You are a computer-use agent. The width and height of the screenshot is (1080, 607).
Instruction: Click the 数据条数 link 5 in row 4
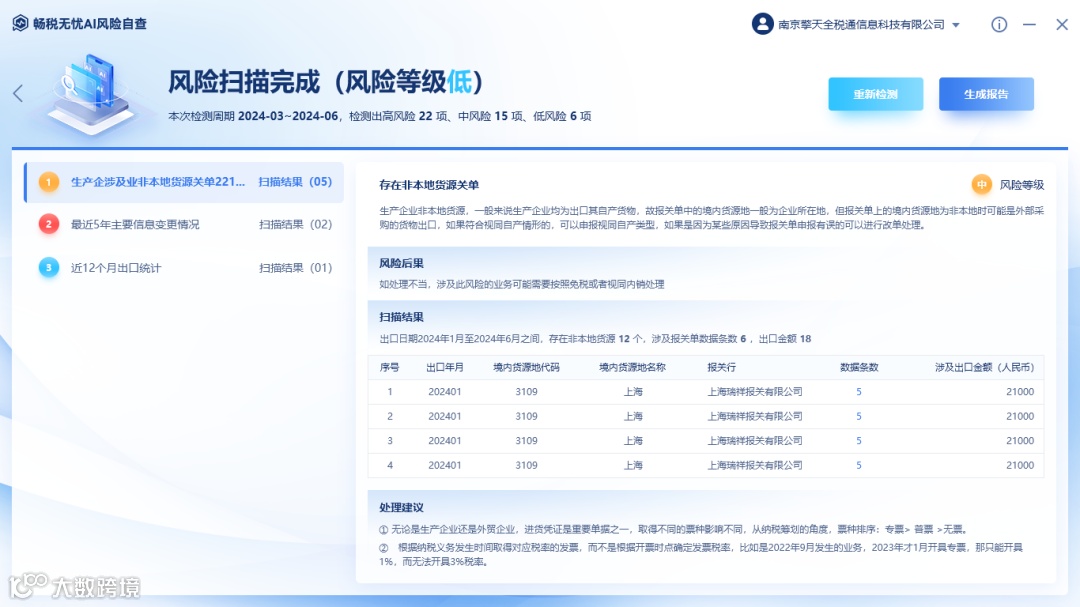(859, 465)
